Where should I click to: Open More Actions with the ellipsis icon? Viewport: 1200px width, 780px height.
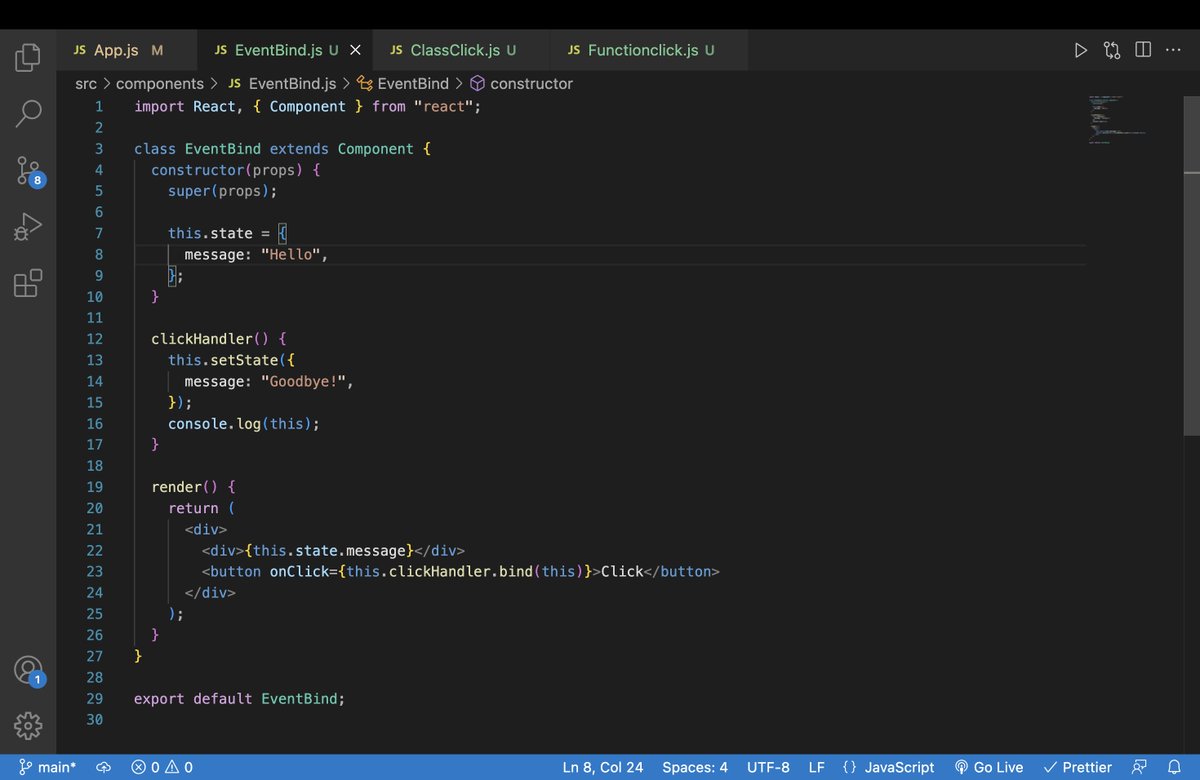pyautogui.click(x=1173, y=49)
